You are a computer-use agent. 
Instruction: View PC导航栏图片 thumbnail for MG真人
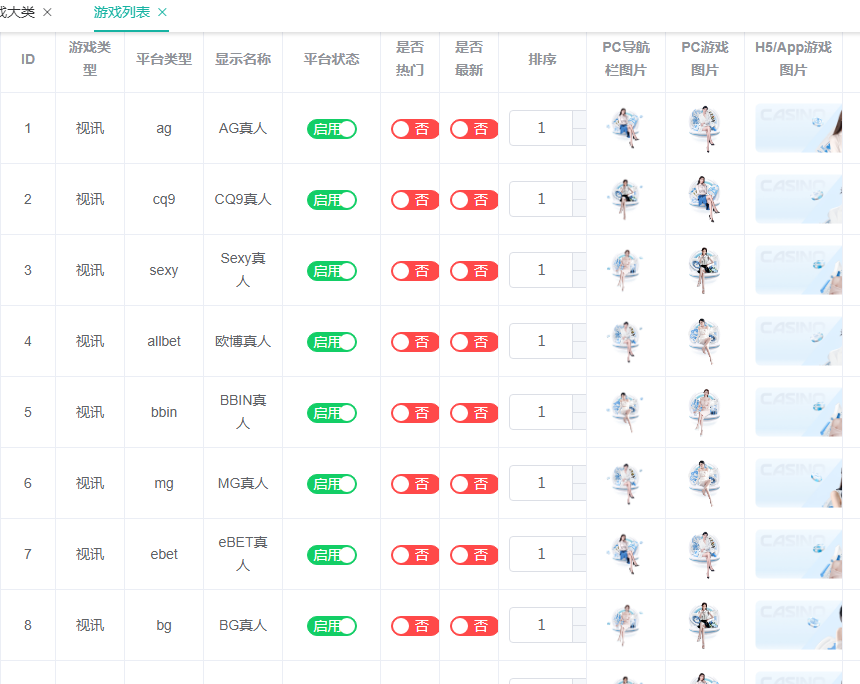626,483
